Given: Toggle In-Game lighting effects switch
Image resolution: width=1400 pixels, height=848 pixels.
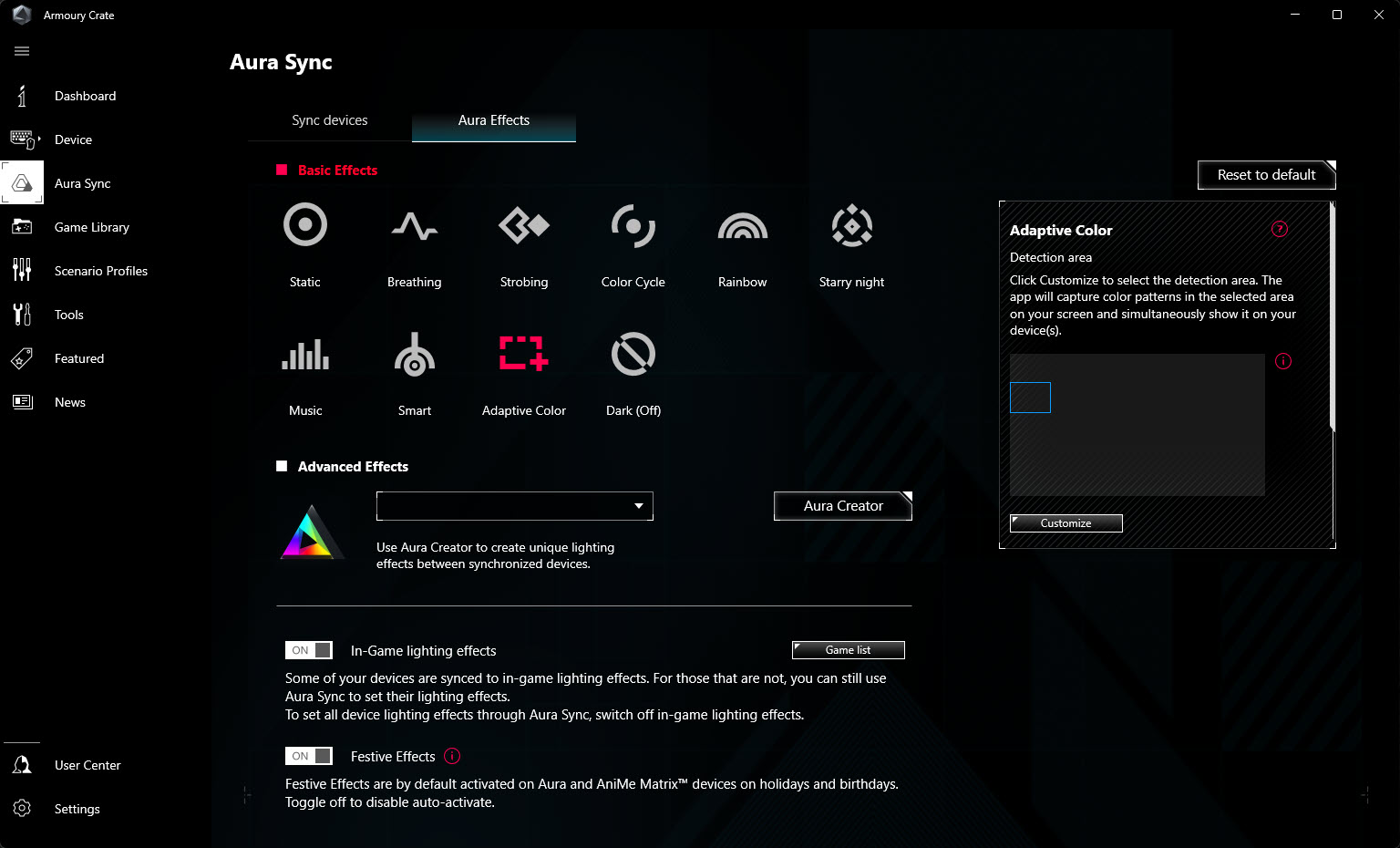Looking at the screenshot, I should pyautogui.click(x=309, y=650).
